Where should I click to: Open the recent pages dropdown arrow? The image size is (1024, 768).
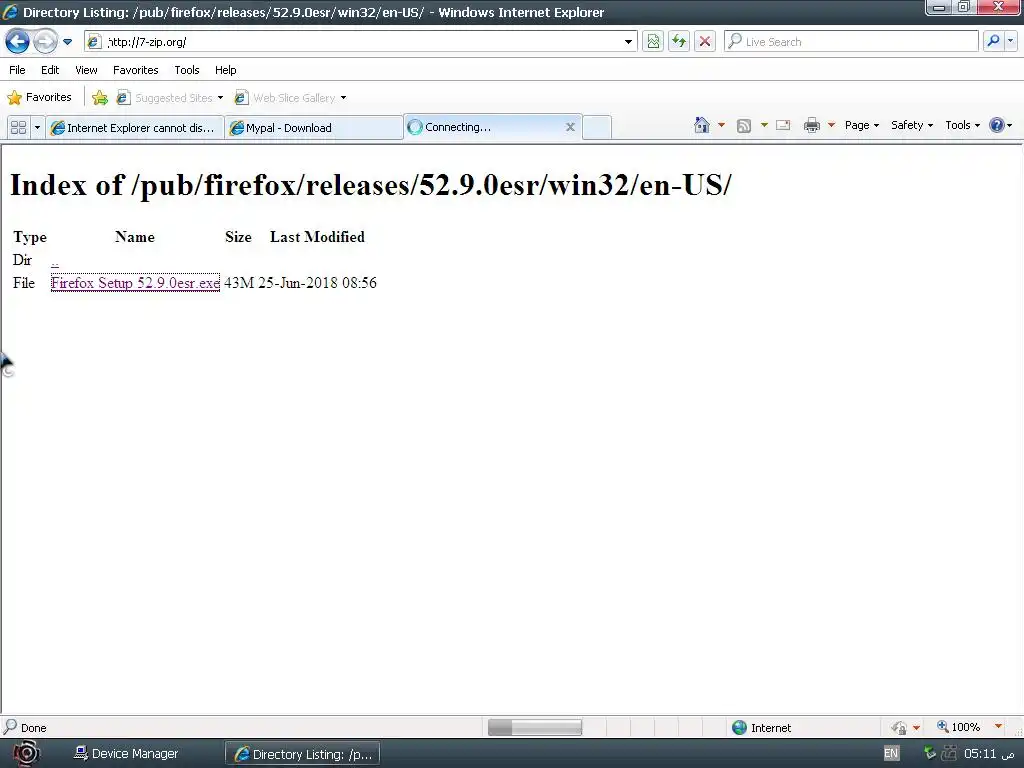pos(67,42)
